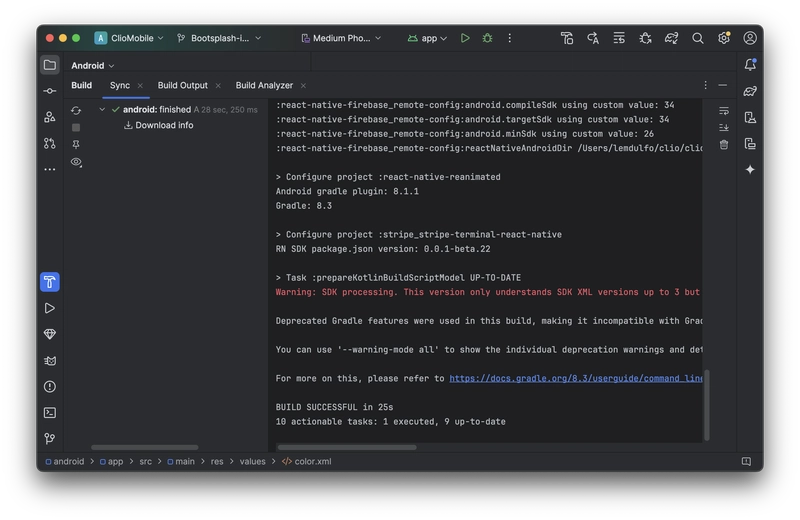Switch to the Build Output tab
This screenshot has width=800, height=520.
click(183, 85)
